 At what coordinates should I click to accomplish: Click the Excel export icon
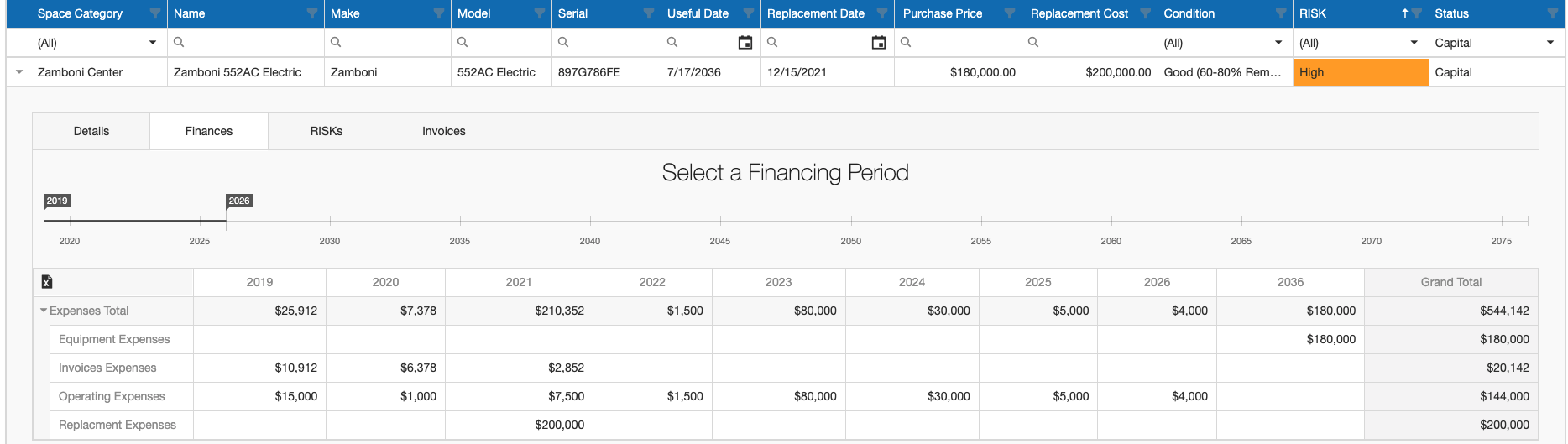[47, 282]
